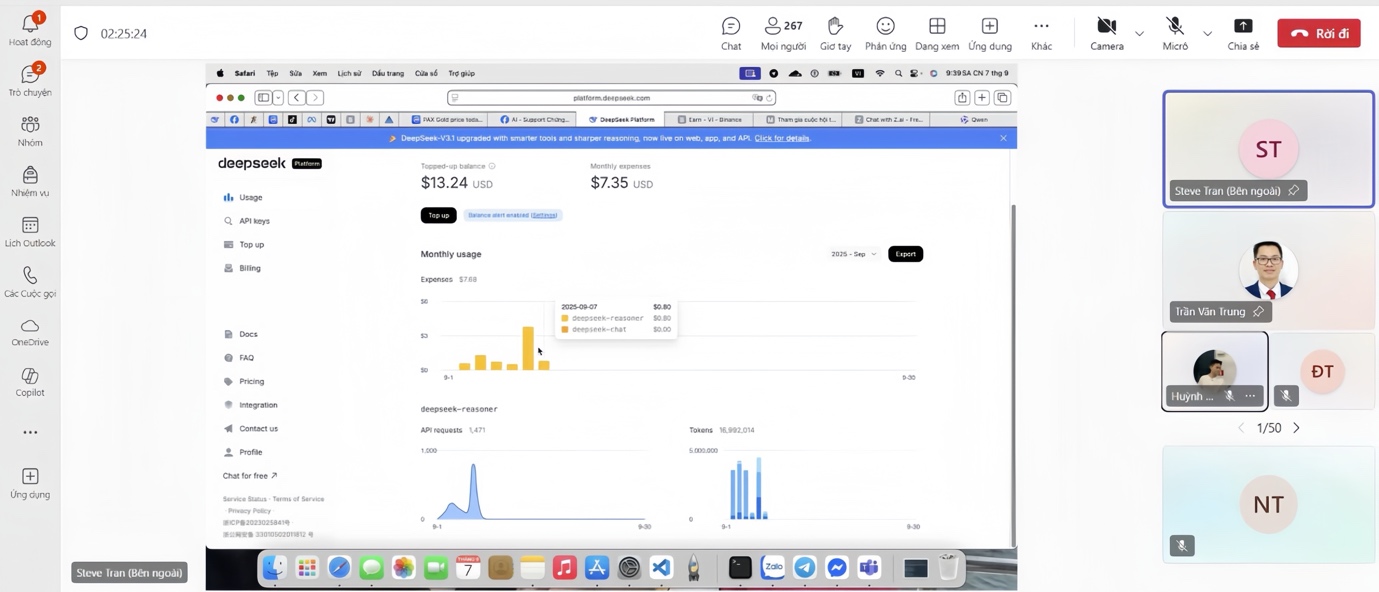
Task: Open the participants list (Mọi người)
Action: 782,33
